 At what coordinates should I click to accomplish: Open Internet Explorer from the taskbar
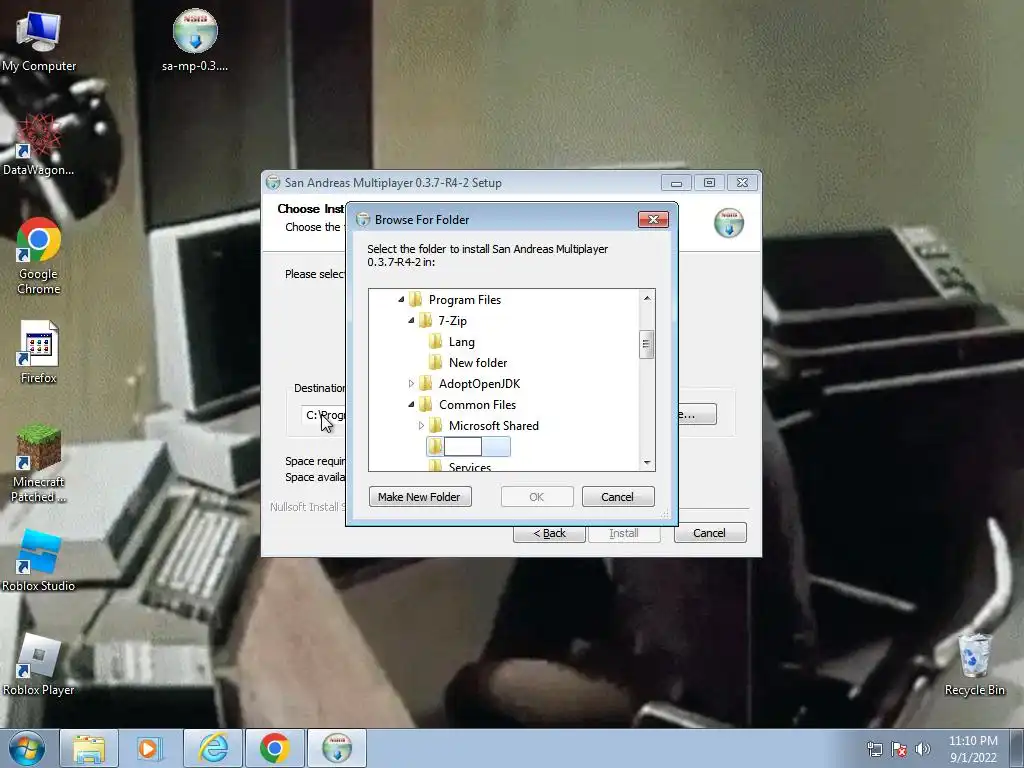(213, 748)
